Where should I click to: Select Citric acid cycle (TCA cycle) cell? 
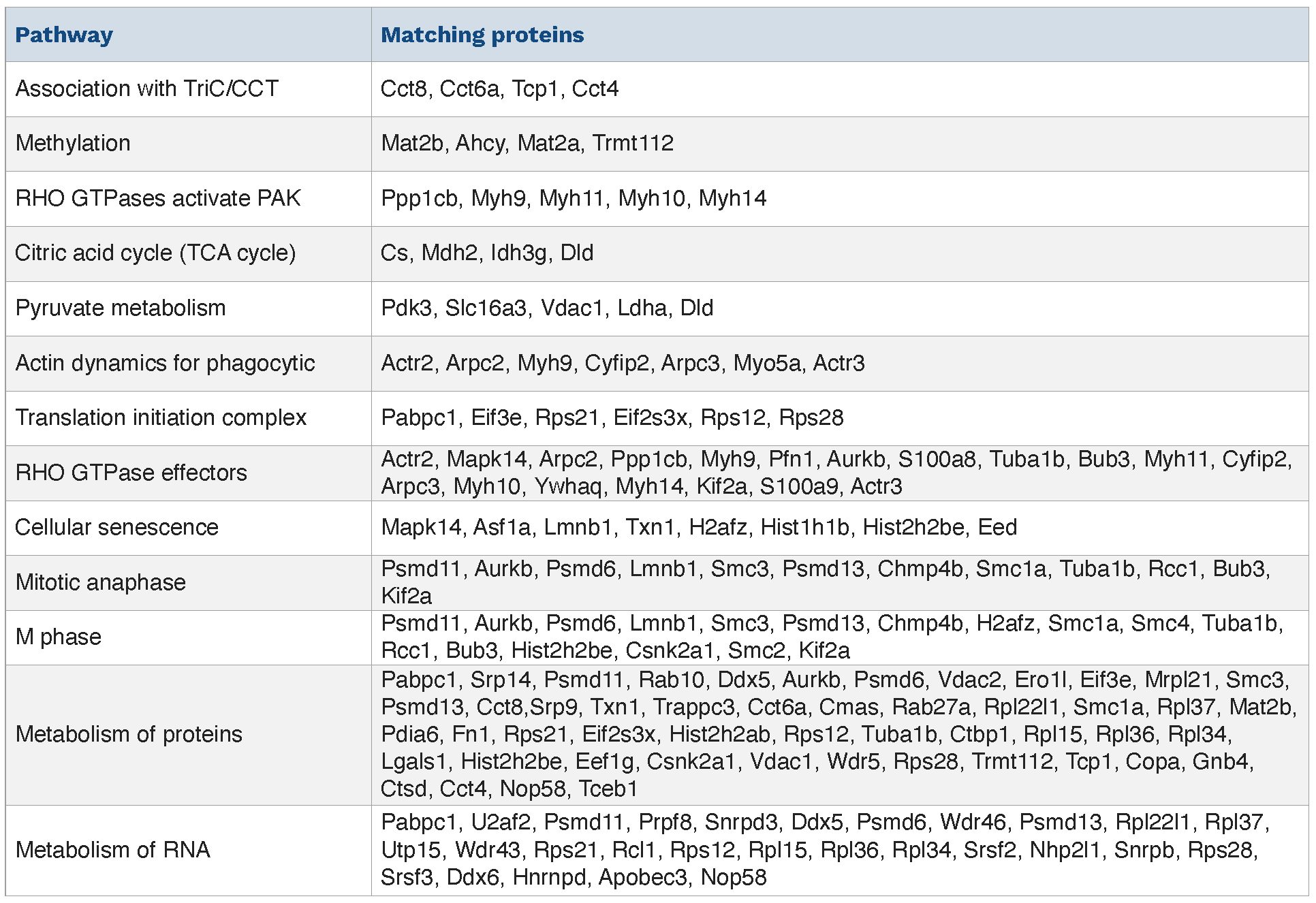tap(155, 253)
